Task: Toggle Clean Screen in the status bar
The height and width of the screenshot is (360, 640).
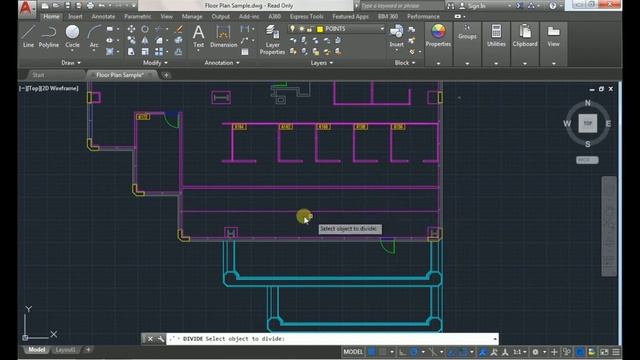Action: pos(604,352)
